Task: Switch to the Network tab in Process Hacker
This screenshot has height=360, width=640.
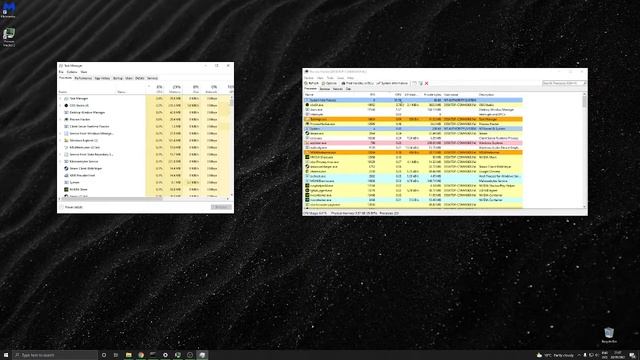Action: pos(338,89)
